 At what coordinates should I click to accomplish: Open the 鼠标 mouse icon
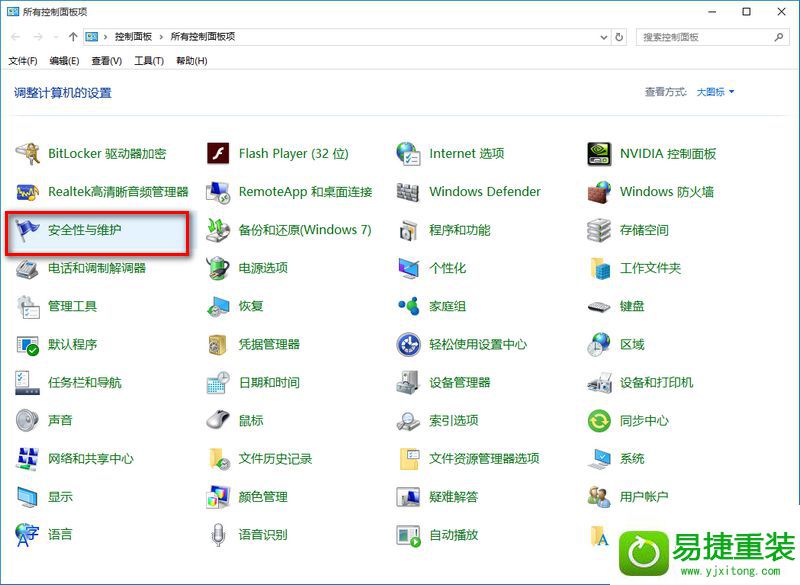[x=218, y=421]
